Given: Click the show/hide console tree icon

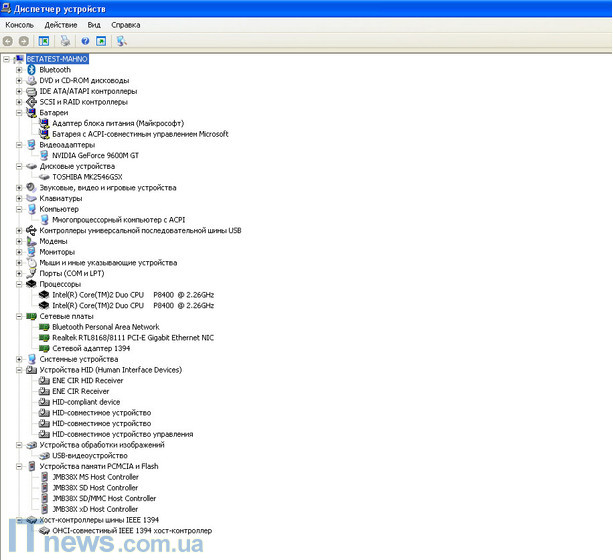Looking at the screenshot, I should coord(43,41).
